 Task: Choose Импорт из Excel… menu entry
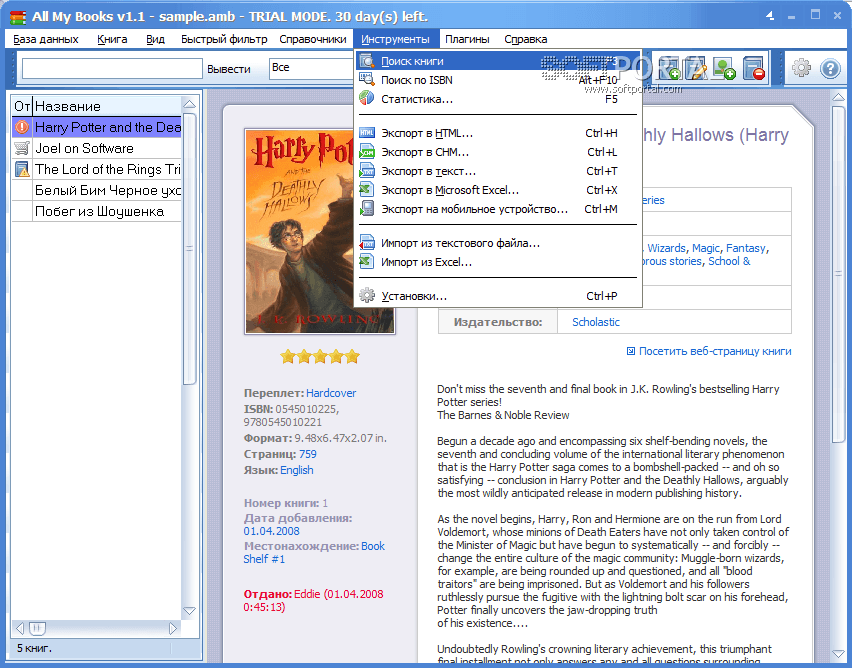(x=498, y=262)
